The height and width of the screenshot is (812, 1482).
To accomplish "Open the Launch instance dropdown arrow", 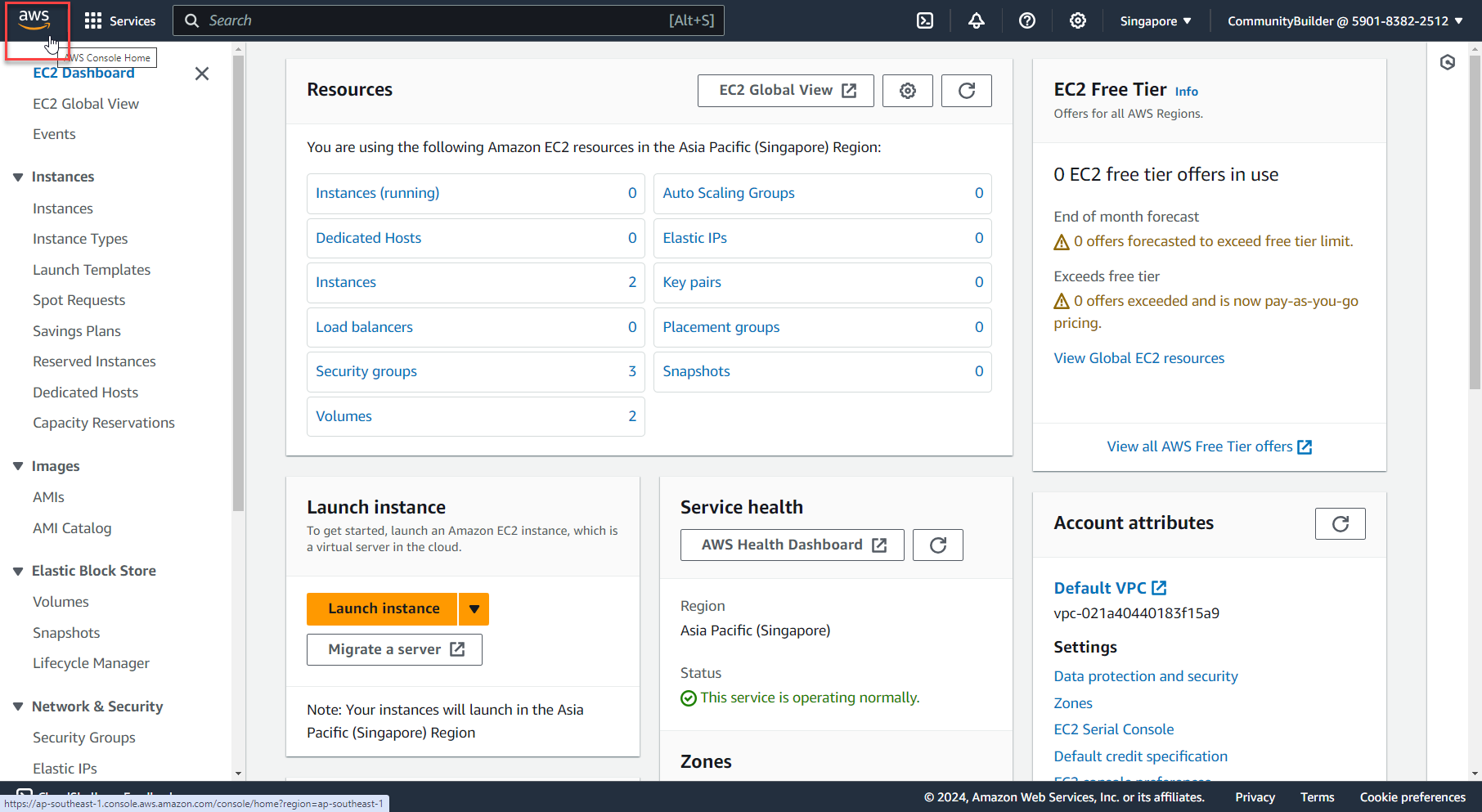I will (x=474, y=609).
